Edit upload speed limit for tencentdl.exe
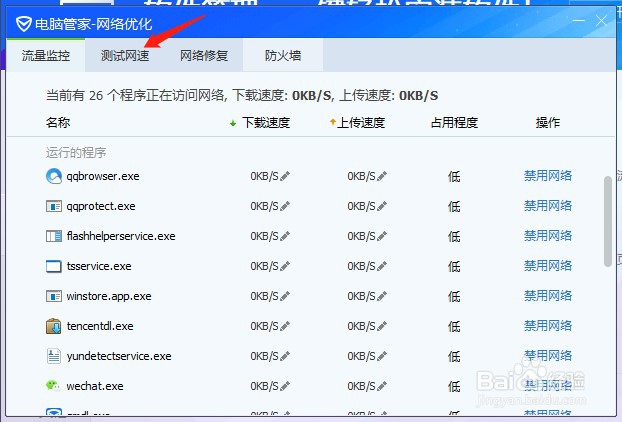This screenshot has height=422, width=622. coord(382,326)
